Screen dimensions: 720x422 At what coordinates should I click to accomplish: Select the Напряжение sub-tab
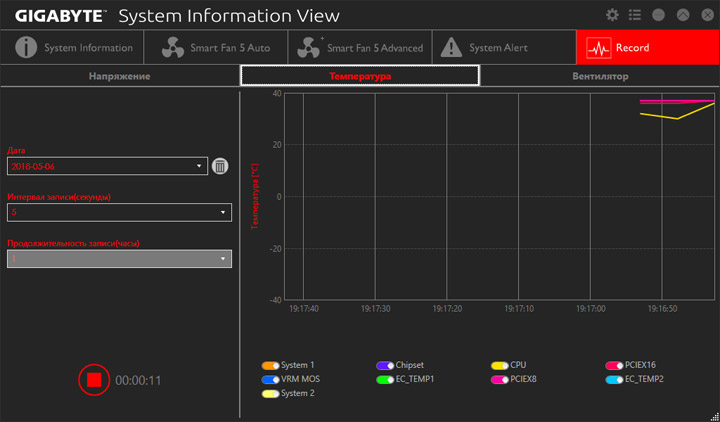pyautogui.click(x=120, y=76)
